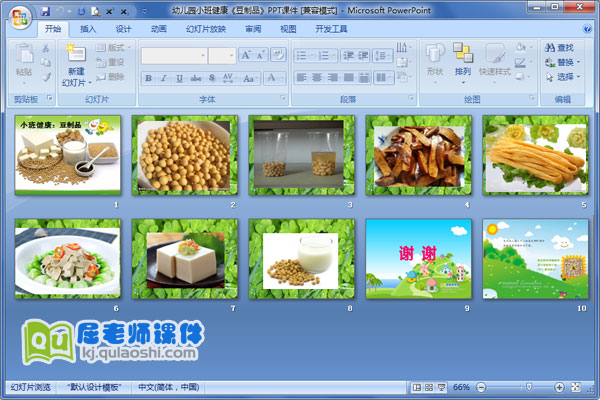Switch to the 幻灯片放映 ribbon tab
The height and width of the screenshot is (400, 600).
click(206, 29)
